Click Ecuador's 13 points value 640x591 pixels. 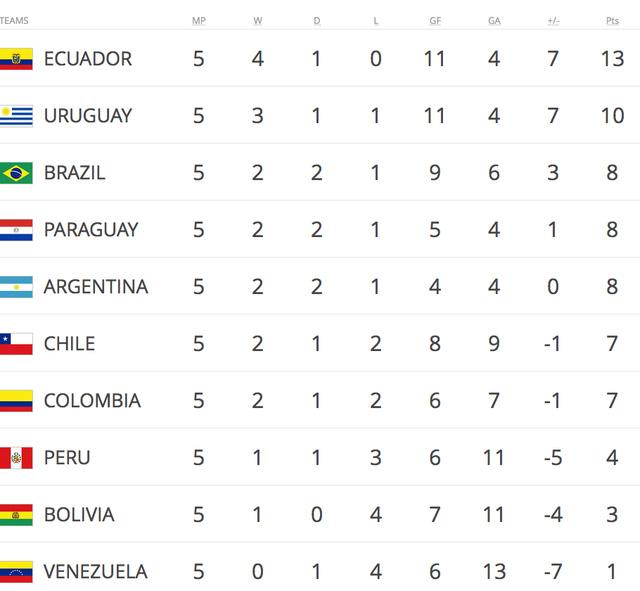(x=612, y=59)
